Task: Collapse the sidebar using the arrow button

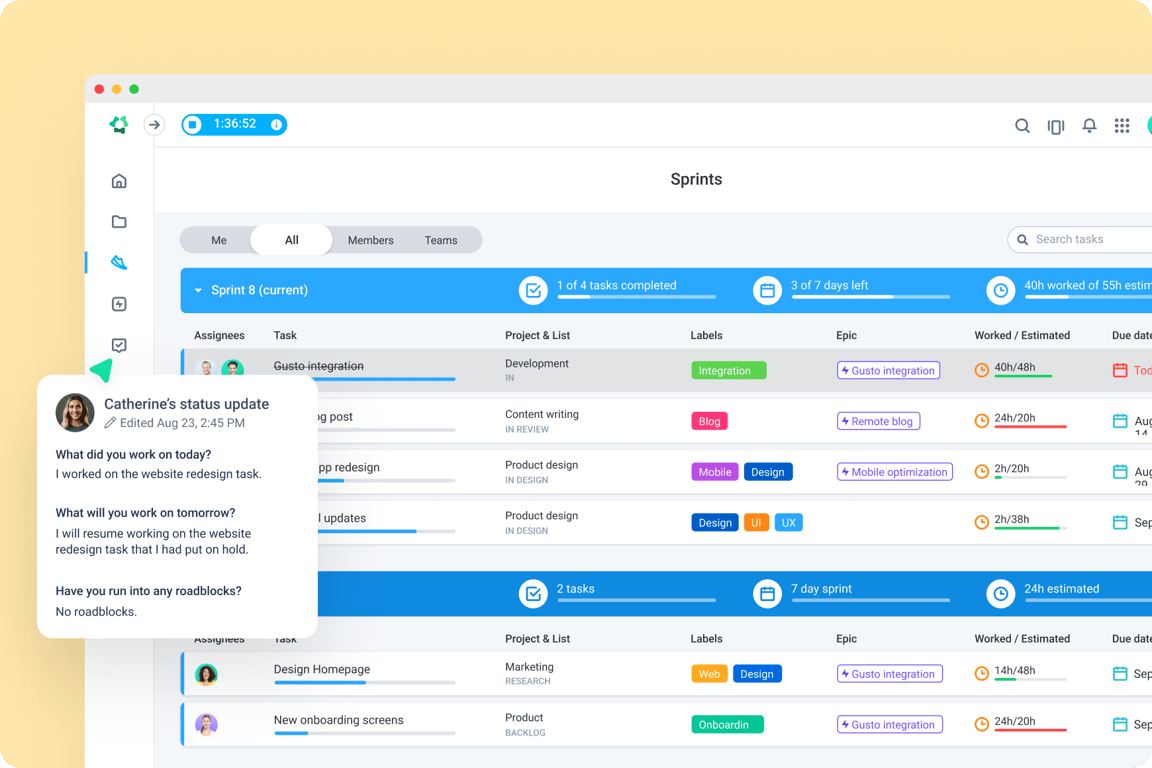Action: (x=154, y=124)
